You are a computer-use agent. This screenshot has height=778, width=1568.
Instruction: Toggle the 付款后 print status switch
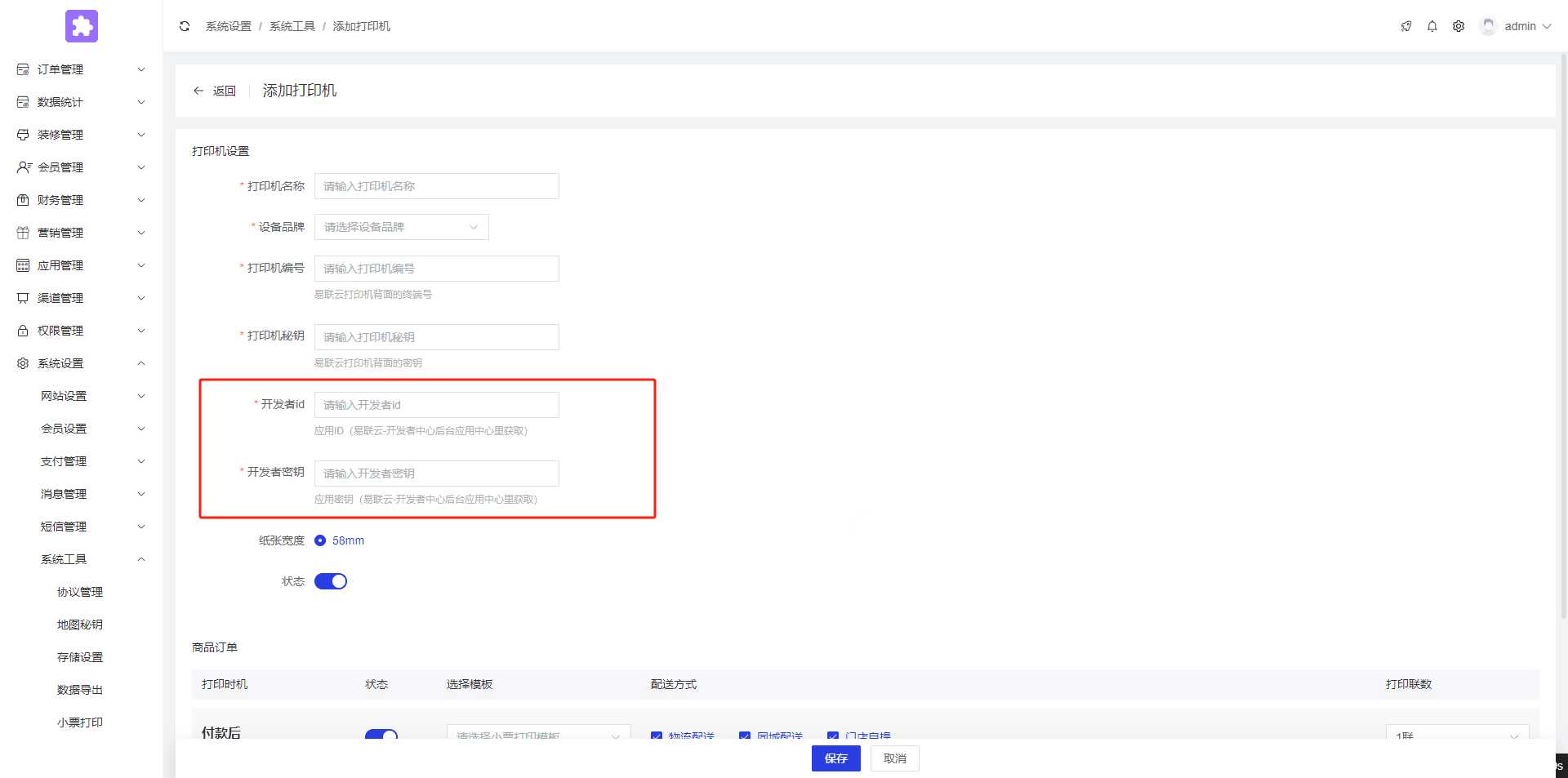coord(381,734)
